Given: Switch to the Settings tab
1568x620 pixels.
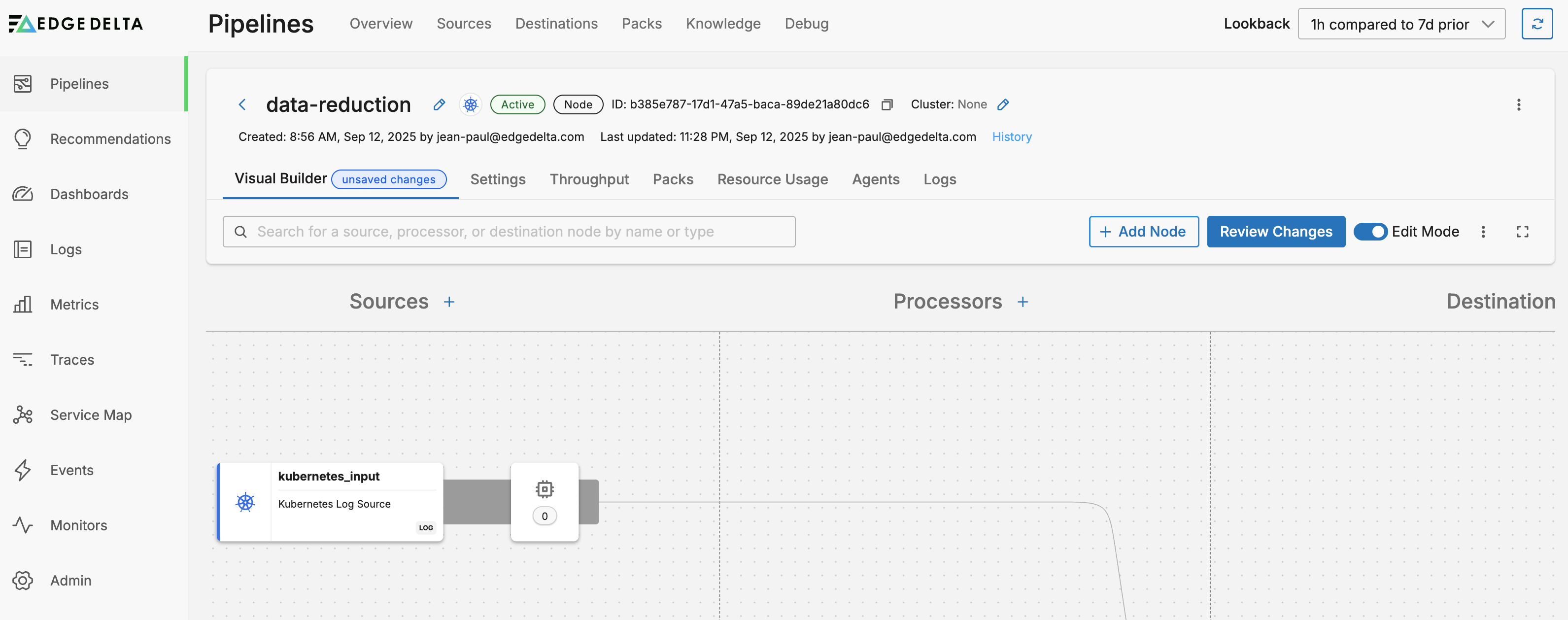Looking at the screenshot, I should tap(498, 179).
